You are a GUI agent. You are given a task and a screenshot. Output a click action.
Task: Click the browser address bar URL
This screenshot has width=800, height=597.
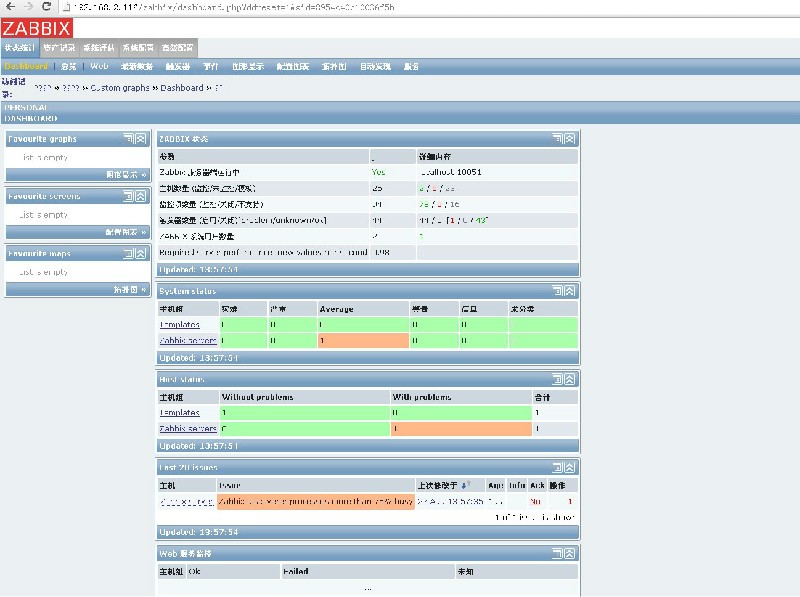pyautogui.click(x=233, y=7)
